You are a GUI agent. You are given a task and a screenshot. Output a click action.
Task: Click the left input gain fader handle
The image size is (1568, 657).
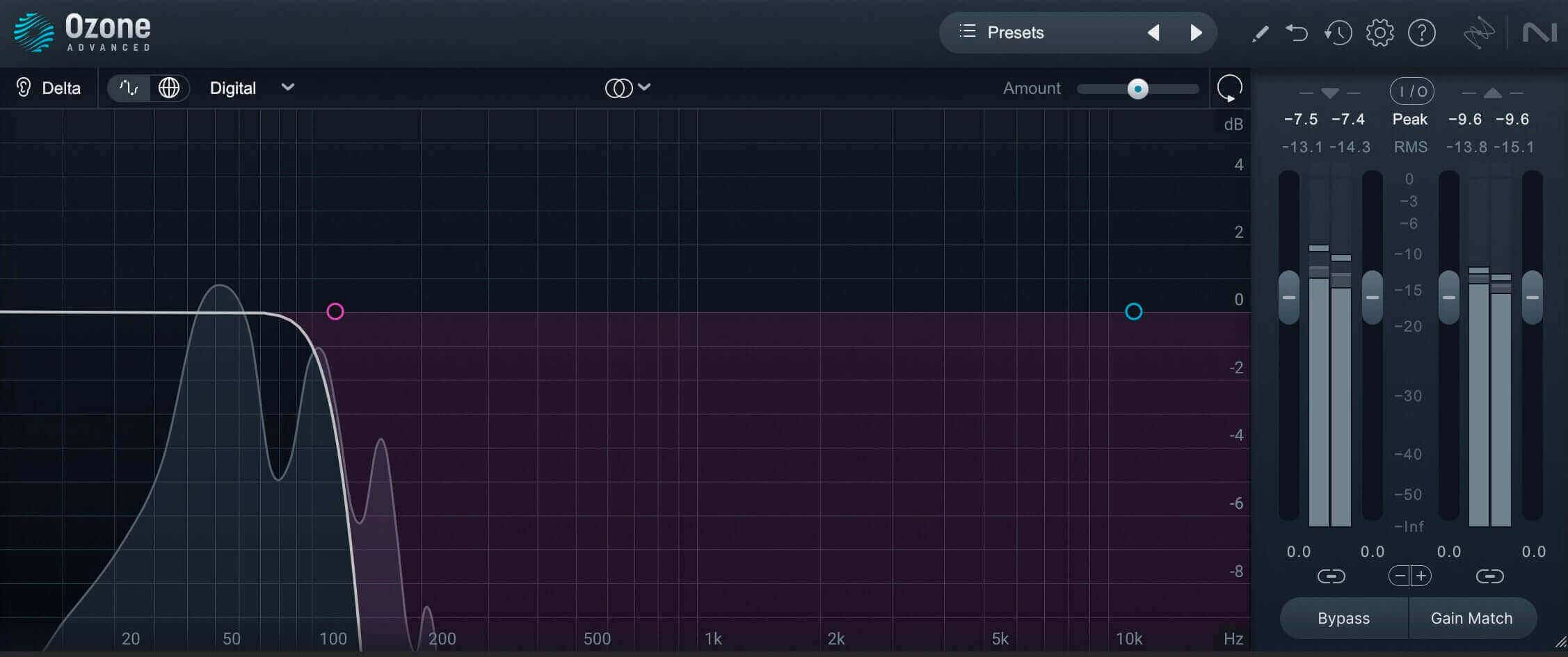pyautogui.click(x=1289, y=298)
